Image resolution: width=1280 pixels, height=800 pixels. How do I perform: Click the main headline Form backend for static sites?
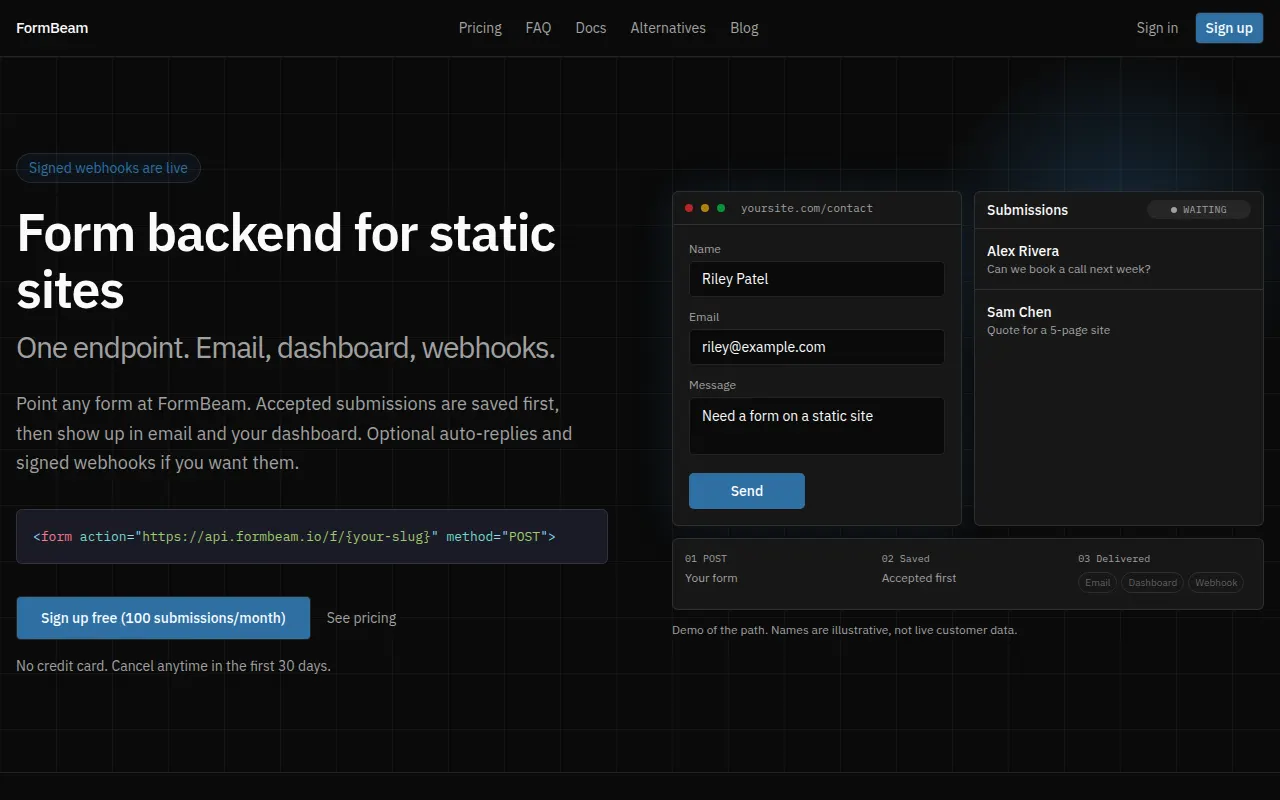coord(287,262)
